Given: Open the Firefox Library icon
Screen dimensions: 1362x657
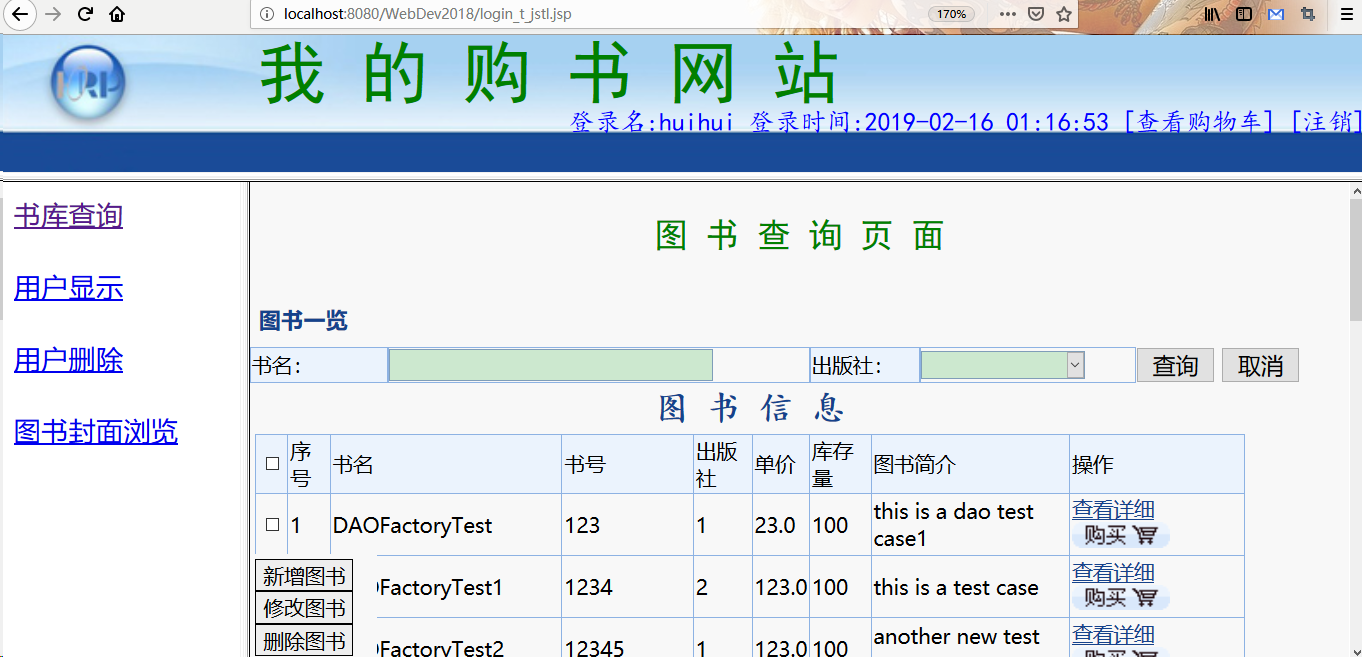Looking at the screenshot, I should point(1212,14).
